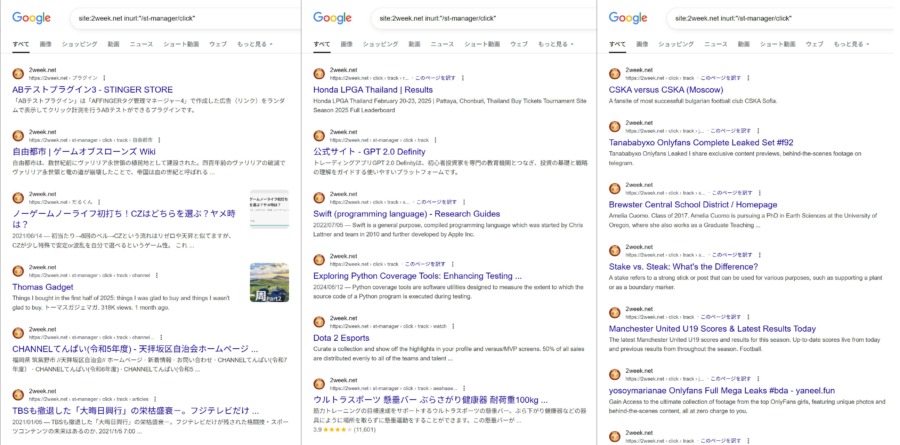Open the 自由都市 | ゲームオブスローンズ Wiki result

(84, 152)
